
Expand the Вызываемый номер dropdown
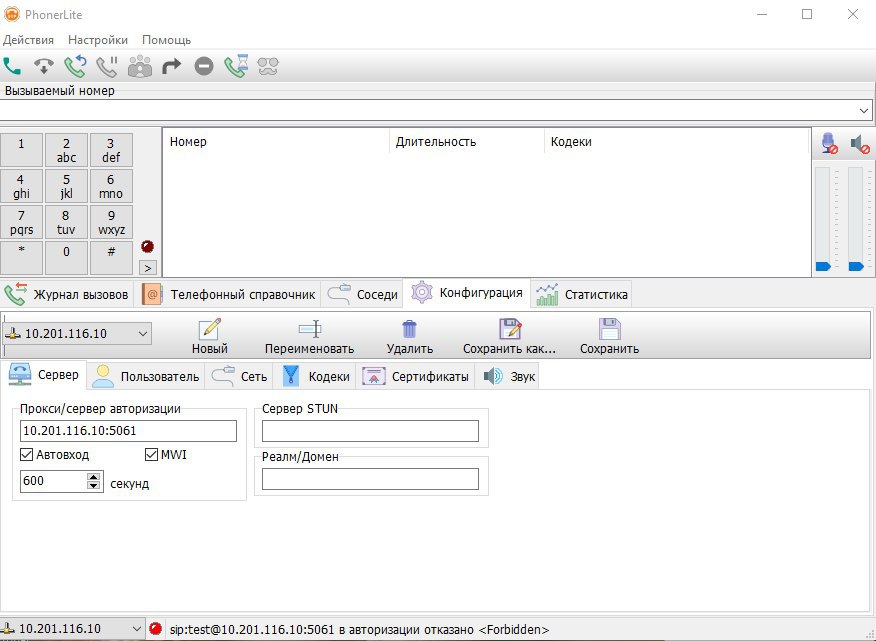(864, 111)
